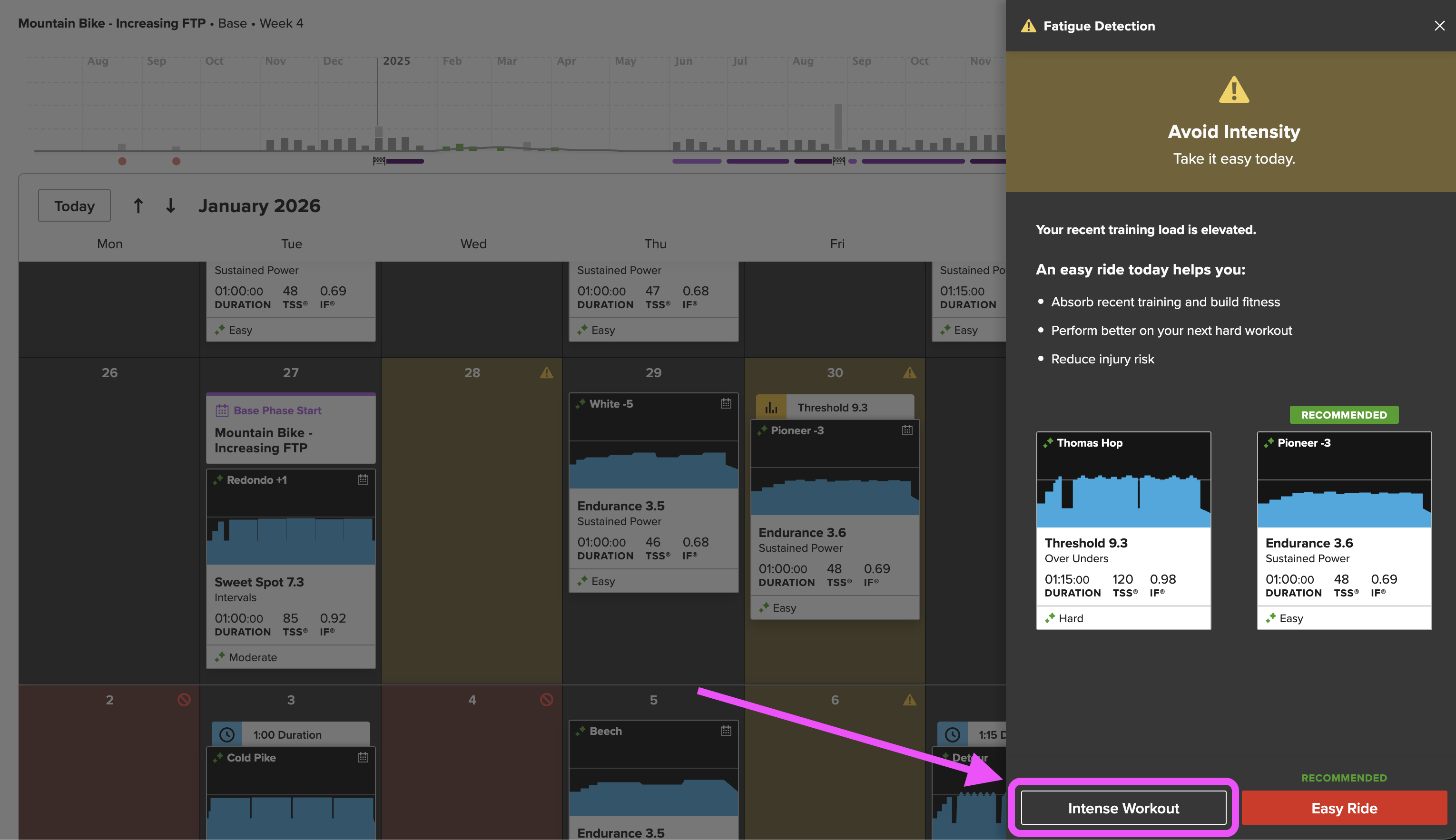Open the White -5 Endurance 3.5 workout
Viewport: 1456px width, 840px height.
pos(653,493)
